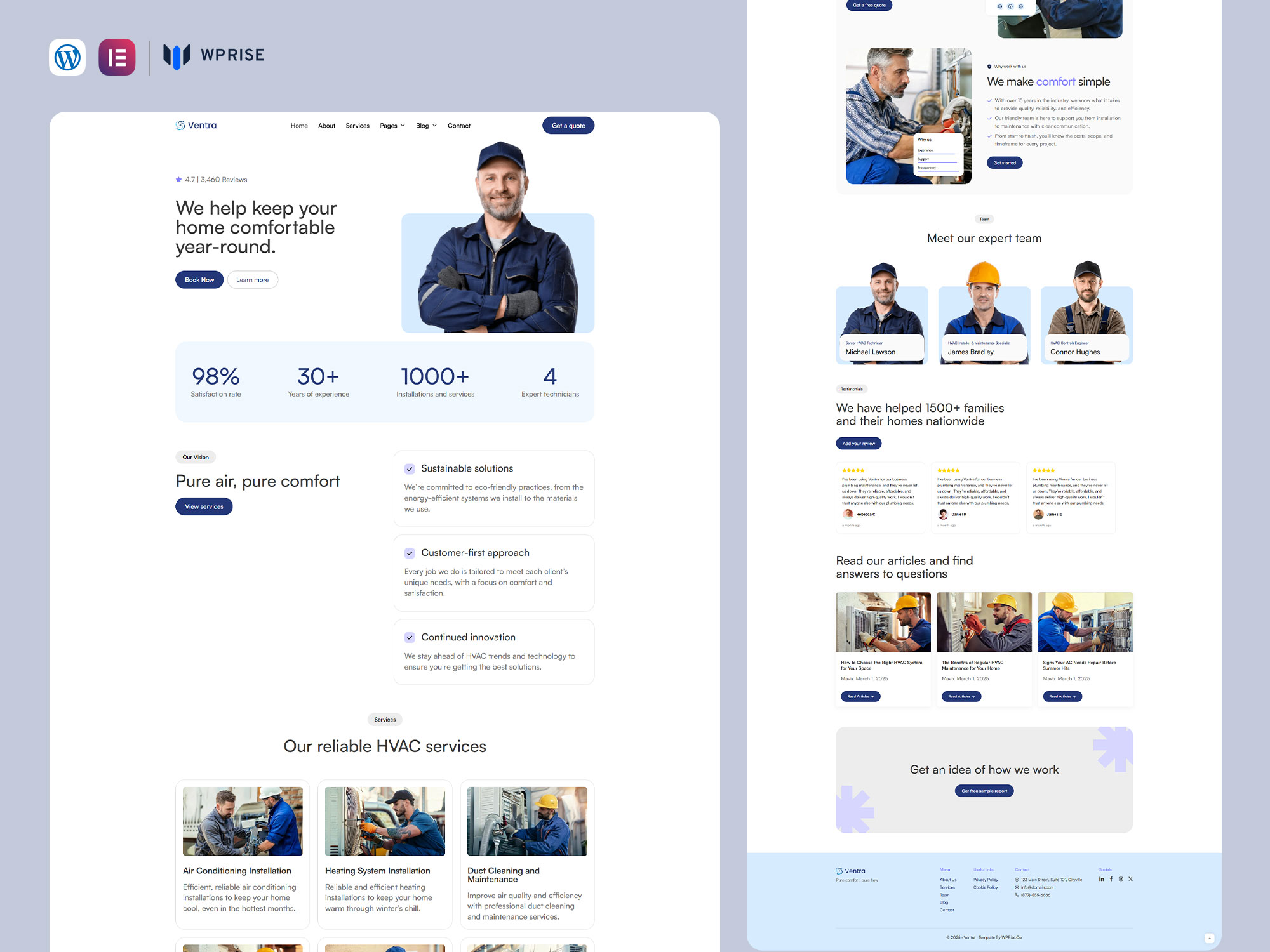Click the WPRise logo

pos(213,56)
